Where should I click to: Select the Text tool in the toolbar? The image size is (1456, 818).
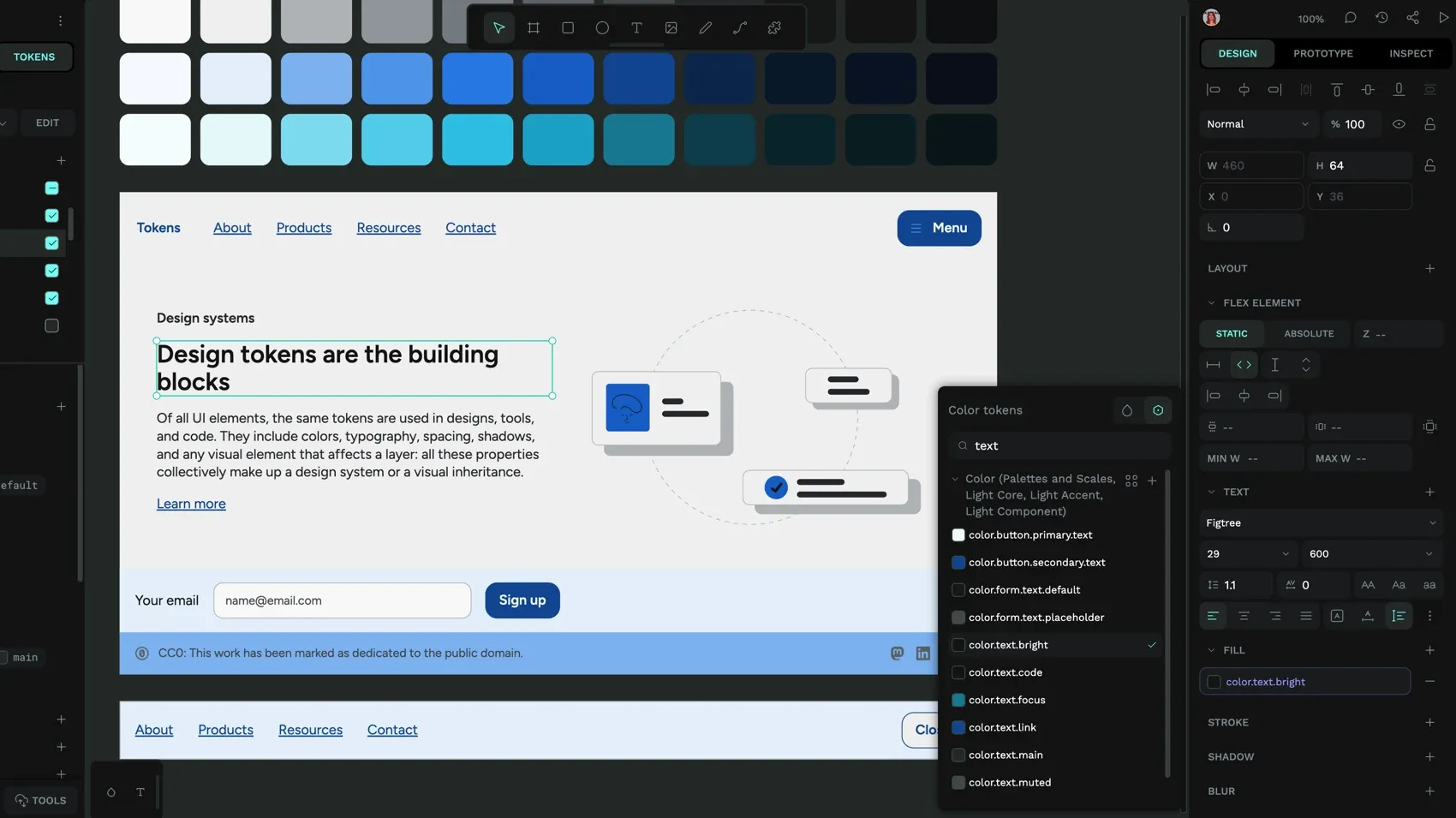(636, 27)
